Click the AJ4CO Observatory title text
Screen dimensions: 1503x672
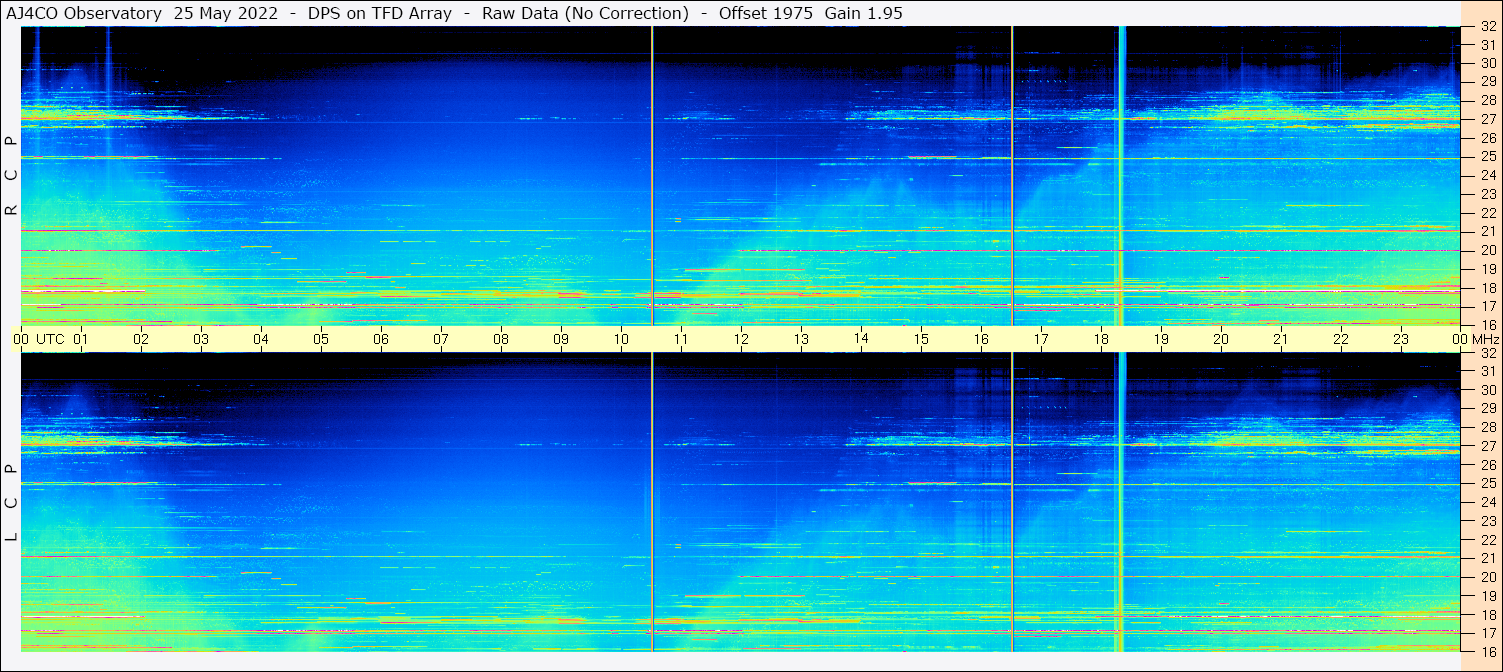(x=84, y=13)
